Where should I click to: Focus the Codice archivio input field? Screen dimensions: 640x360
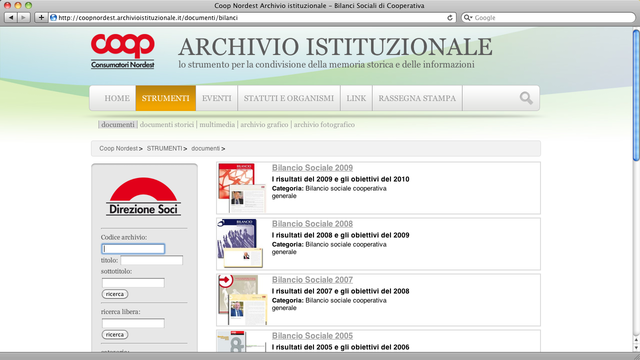(x=133, y=249)
